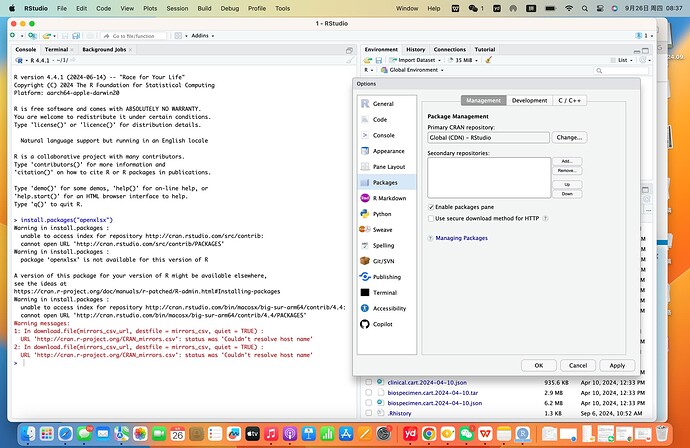Open the Code options section
This screenshot has height=448, width=690.
coord(380,120)
